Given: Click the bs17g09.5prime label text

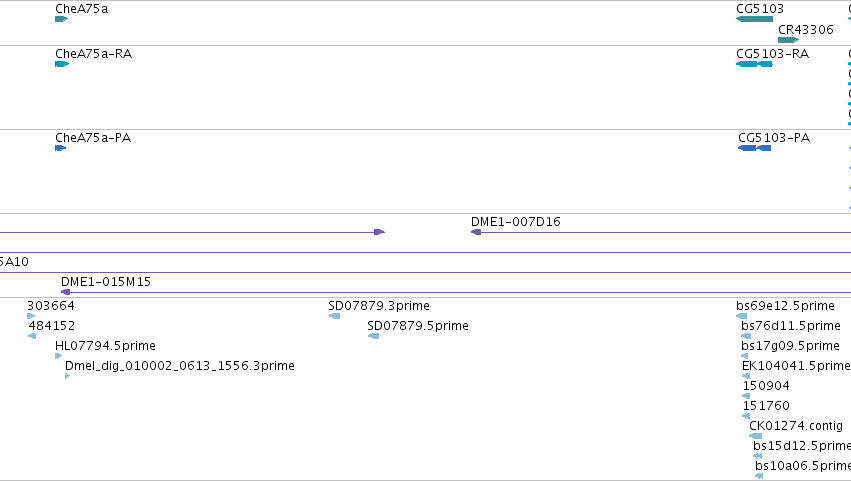Looking at the screenshot, I should pos(790,346).
